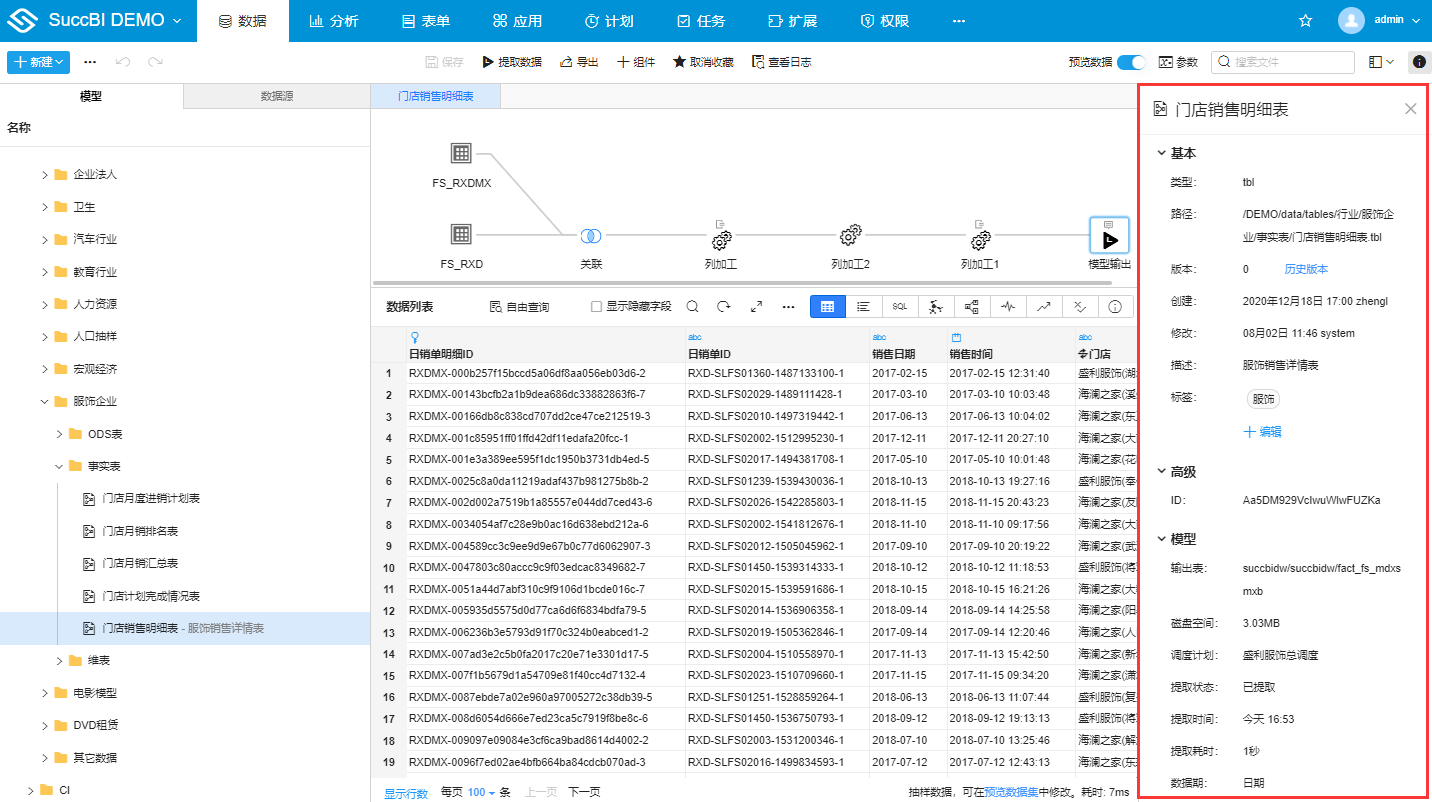Open the 分析 tab in the top navigation
Viewport: 1432px width, 802px height.
[x=333, y=21]
